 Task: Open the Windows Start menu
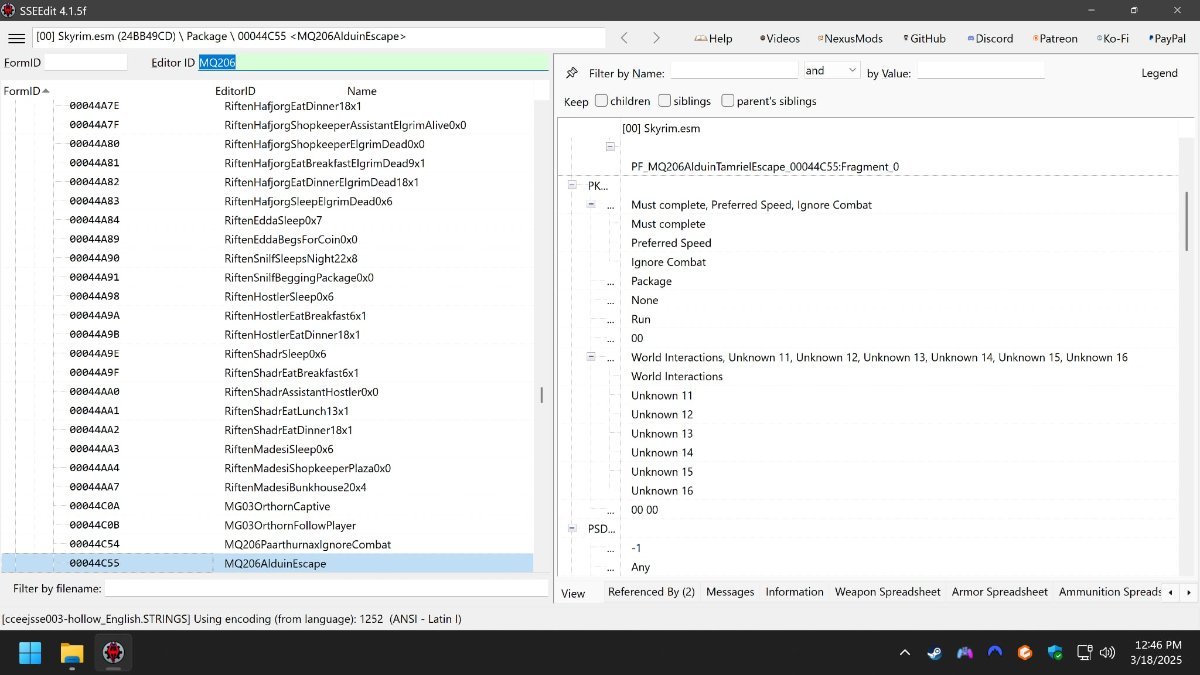30,653
